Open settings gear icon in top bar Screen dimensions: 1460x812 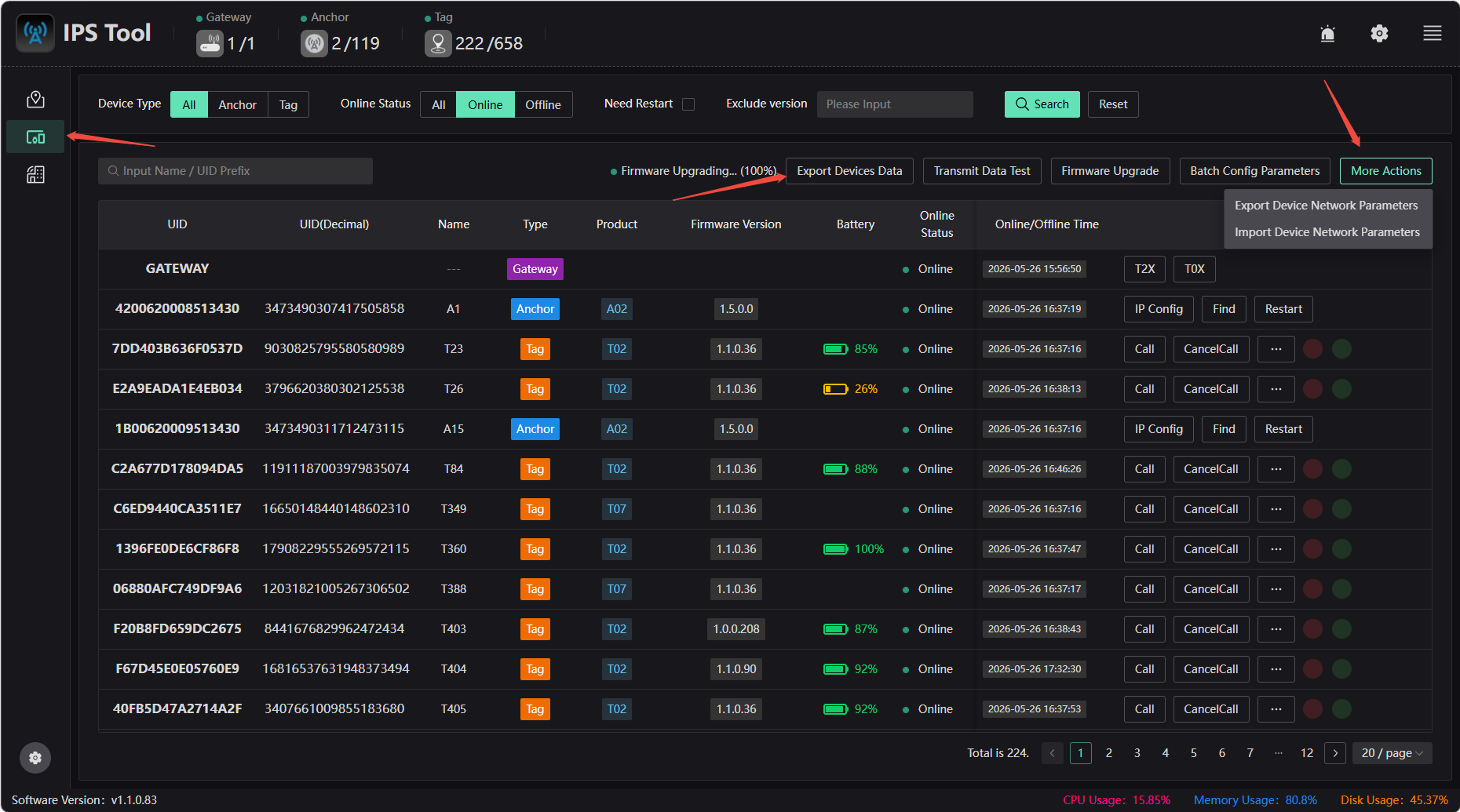[x=1379, y=33]
